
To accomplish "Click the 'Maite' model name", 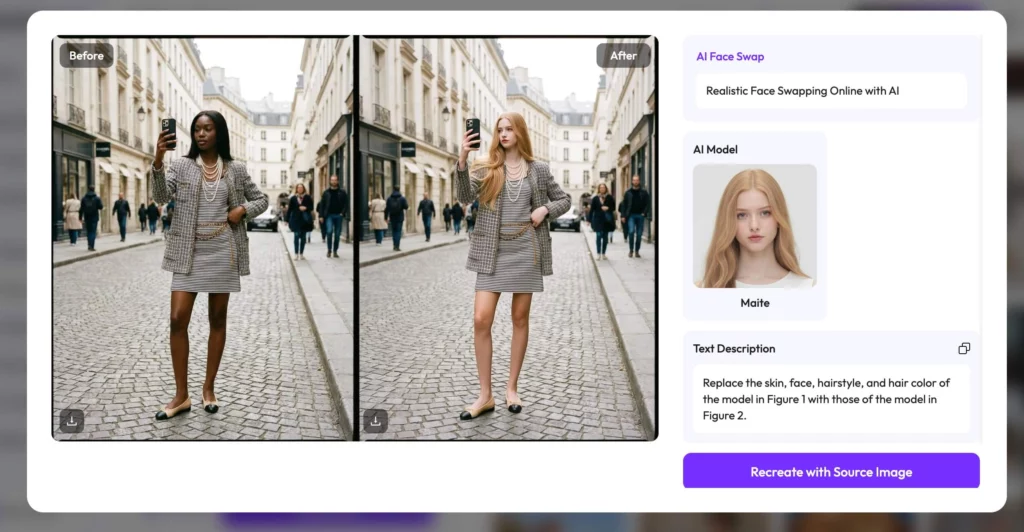I will pos(755,303).
